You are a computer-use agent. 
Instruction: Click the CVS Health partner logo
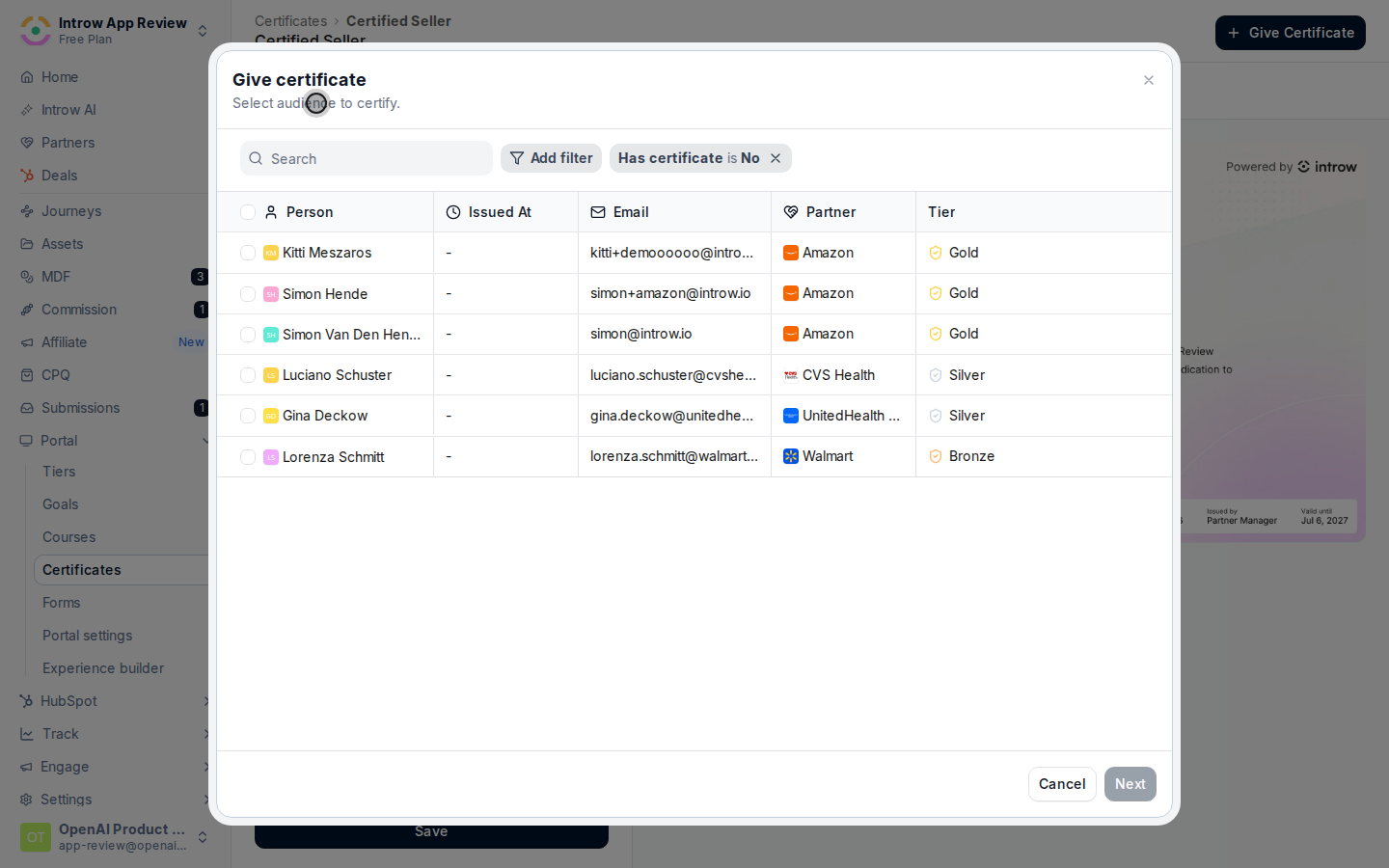(791, 375)
